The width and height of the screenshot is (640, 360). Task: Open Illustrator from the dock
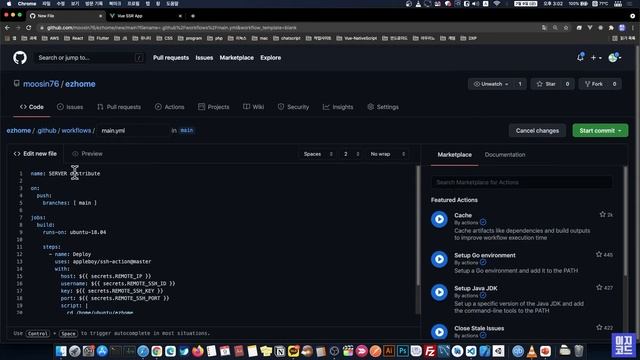pos(389,351)
